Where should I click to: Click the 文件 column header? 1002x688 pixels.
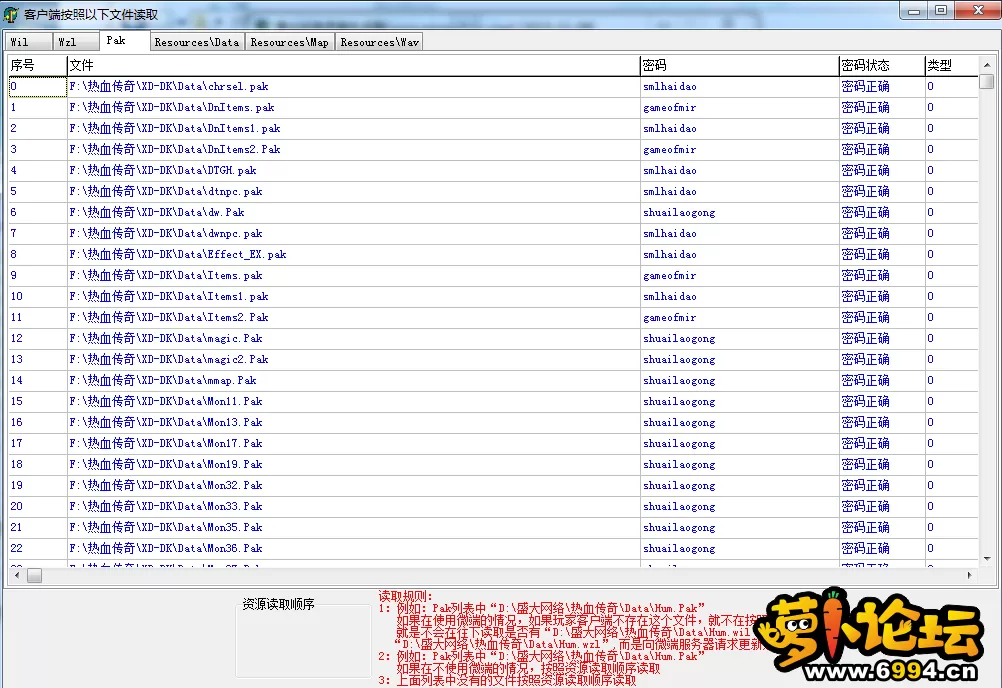pyautogui.click(x=353, y=65)
